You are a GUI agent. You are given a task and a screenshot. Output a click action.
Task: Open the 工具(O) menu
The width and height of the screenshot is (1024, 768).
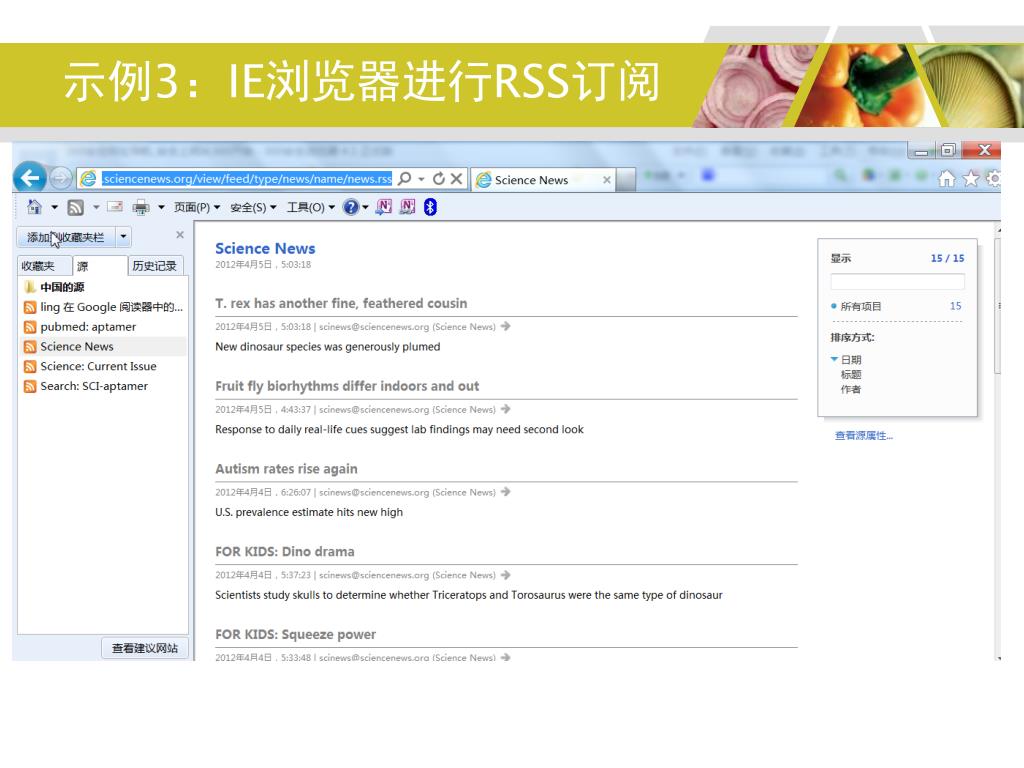pos(311,207)
